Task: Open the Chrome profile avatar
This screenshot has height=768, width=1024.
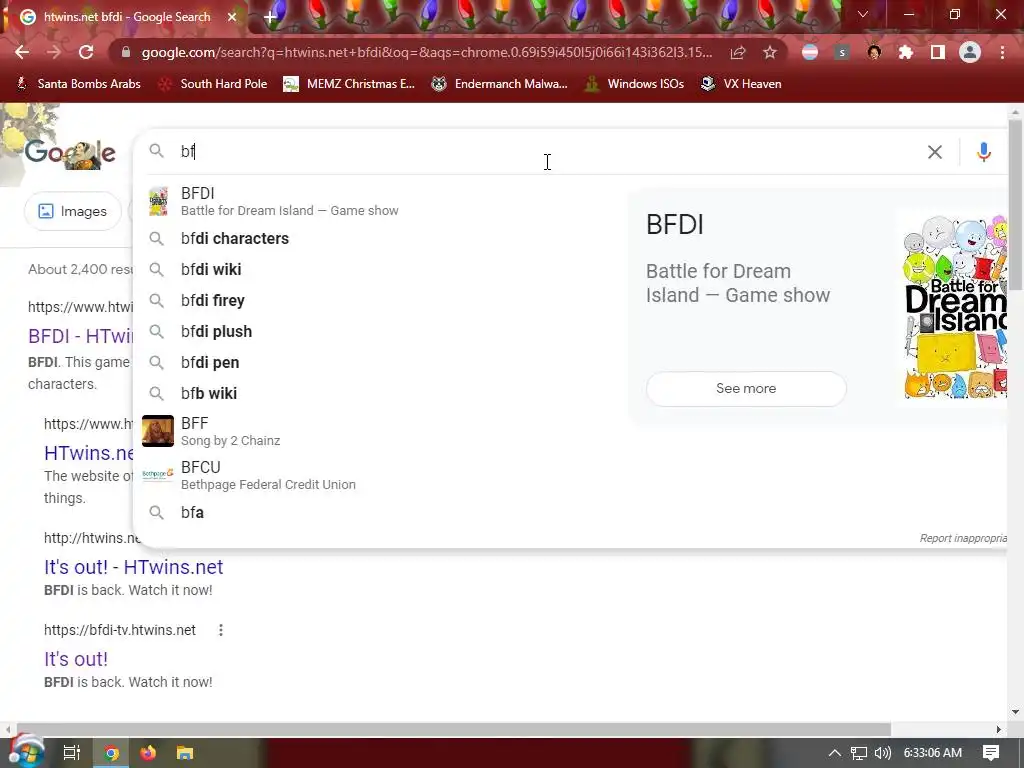Action: point(970,52)
